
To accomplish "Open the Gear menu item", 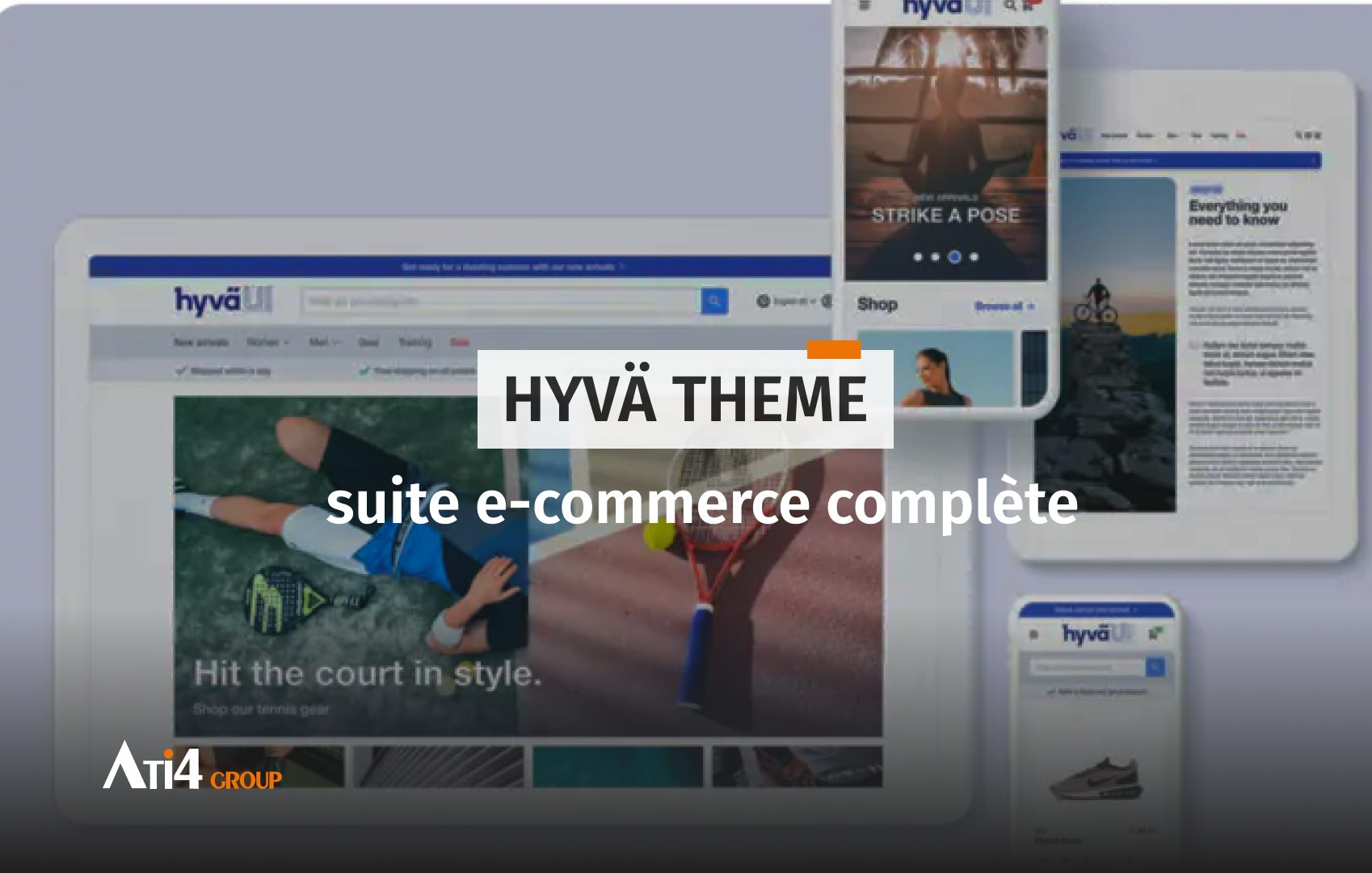I will (x=368, y=342).
